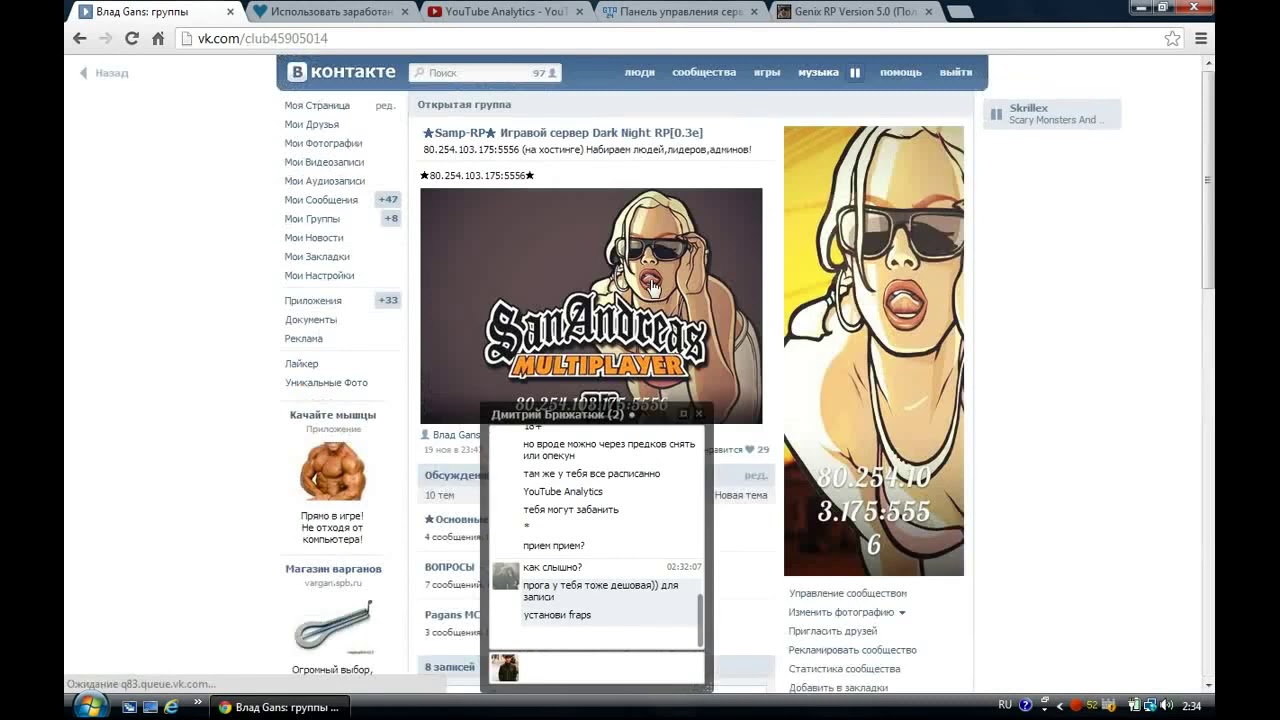Click the tray icon with warning badge
The width and height of the screenshot is (1280, 720).
coord(1107,705)
